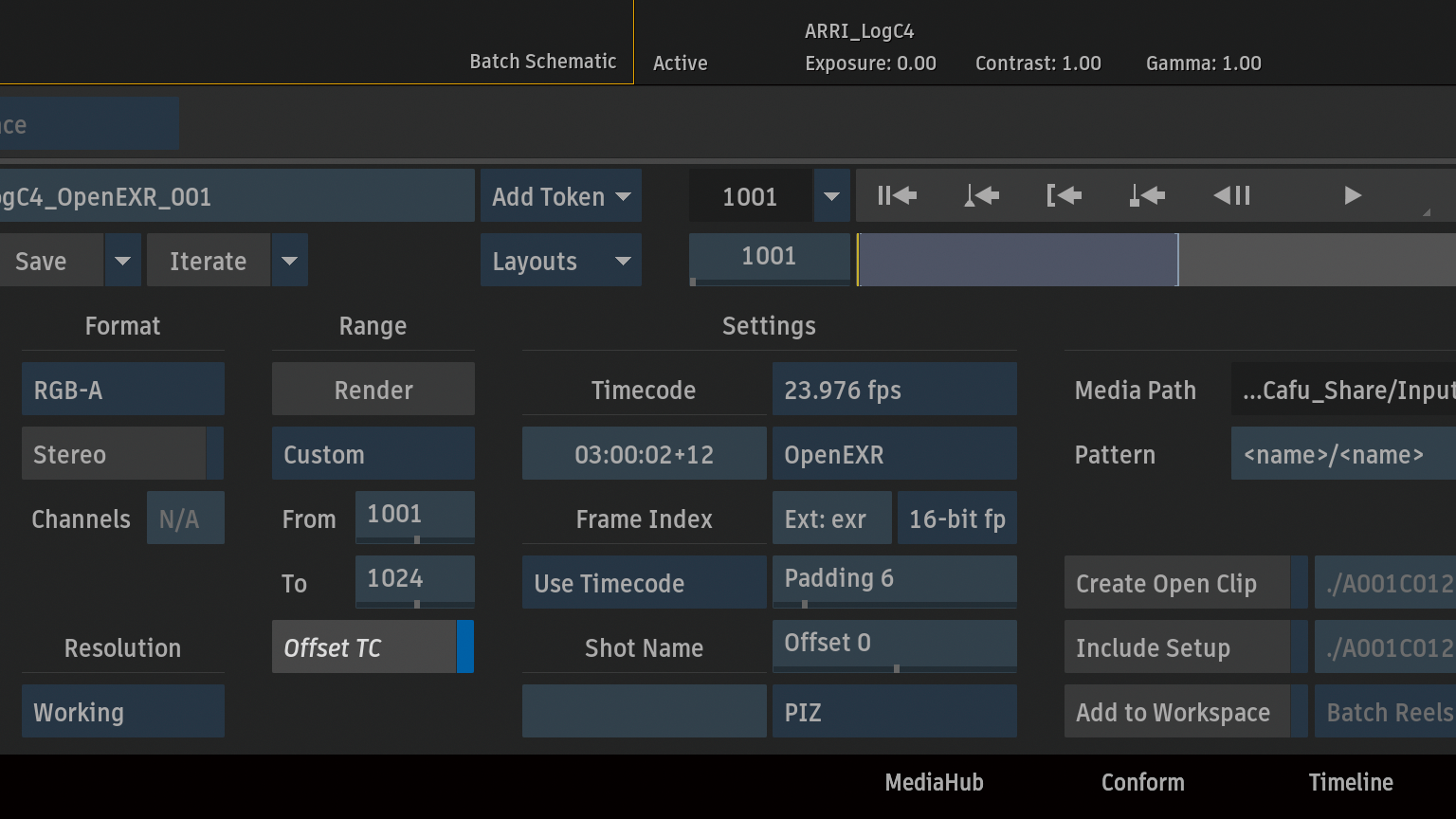Click the From frame 1001 field
1456x819 pixels.
(x=414, y=515)
